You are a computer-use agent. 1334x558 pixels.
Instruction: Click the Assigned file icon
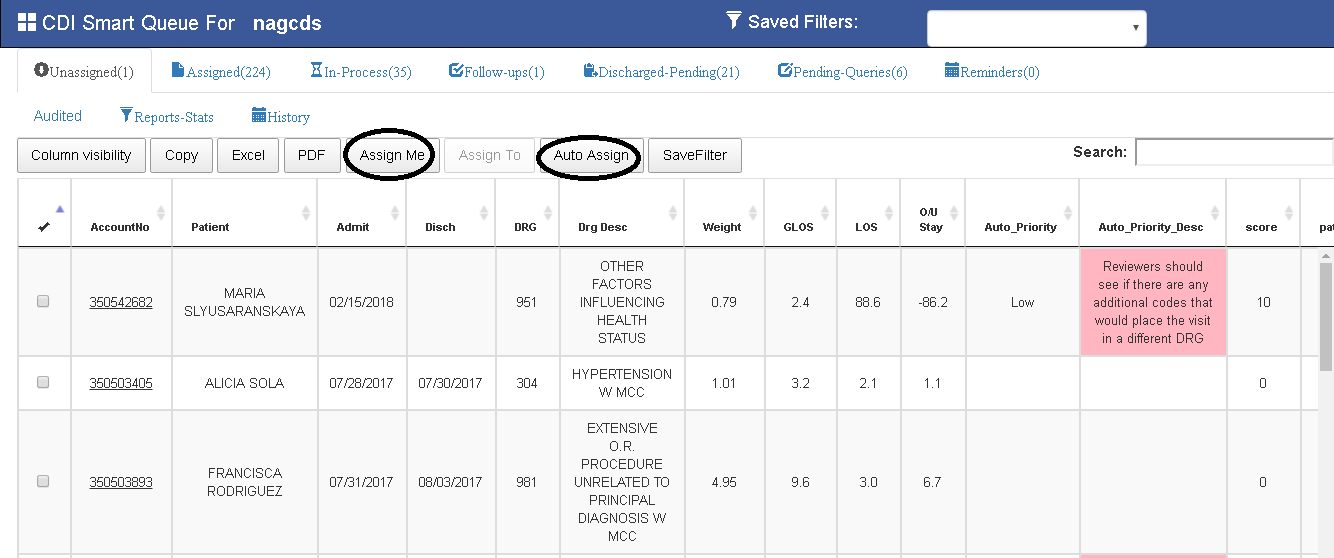[x=178, y=70]
